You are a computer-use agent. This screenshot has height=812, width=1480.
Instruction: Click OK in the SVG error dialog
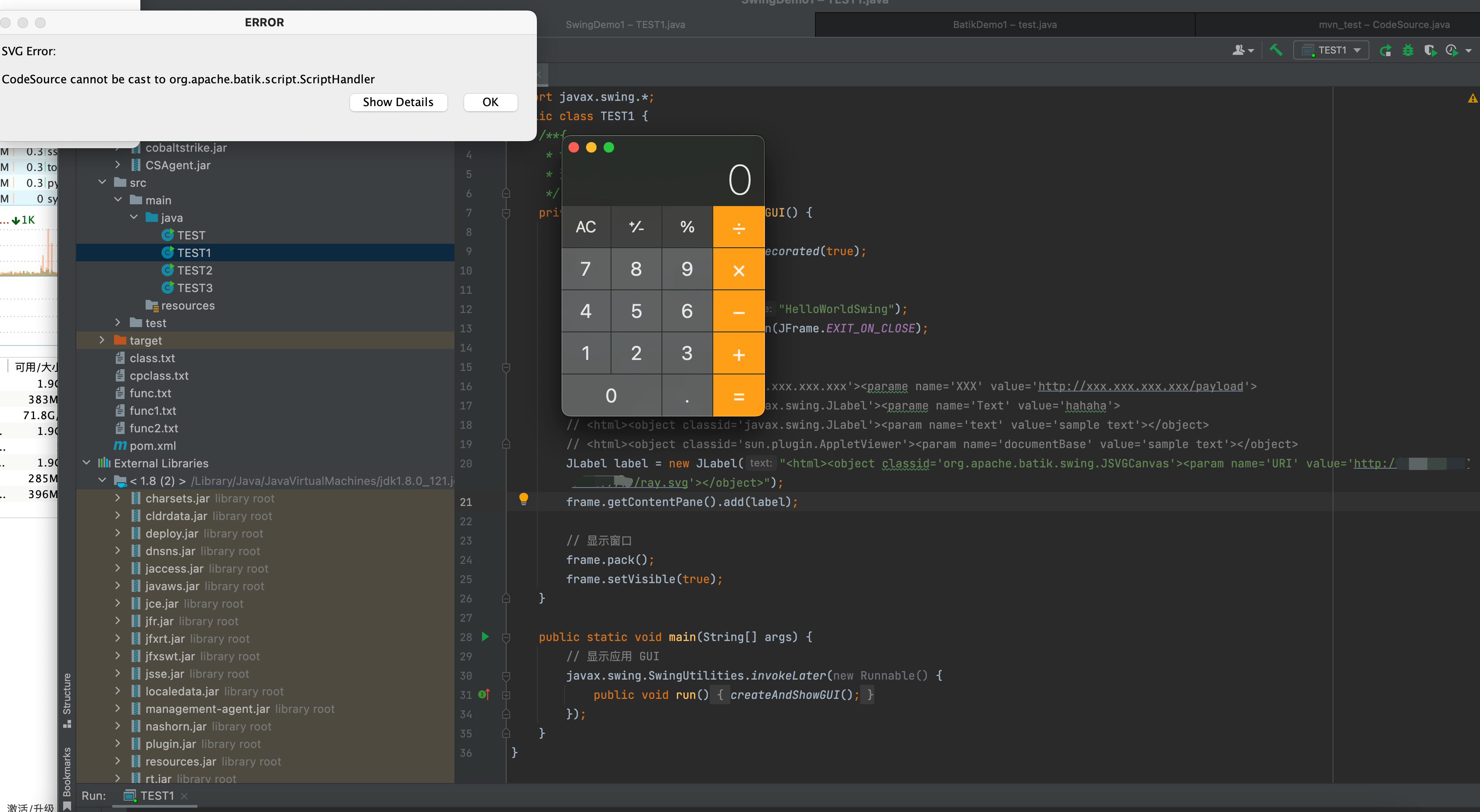pyautogui.click(x=490, y=102)
